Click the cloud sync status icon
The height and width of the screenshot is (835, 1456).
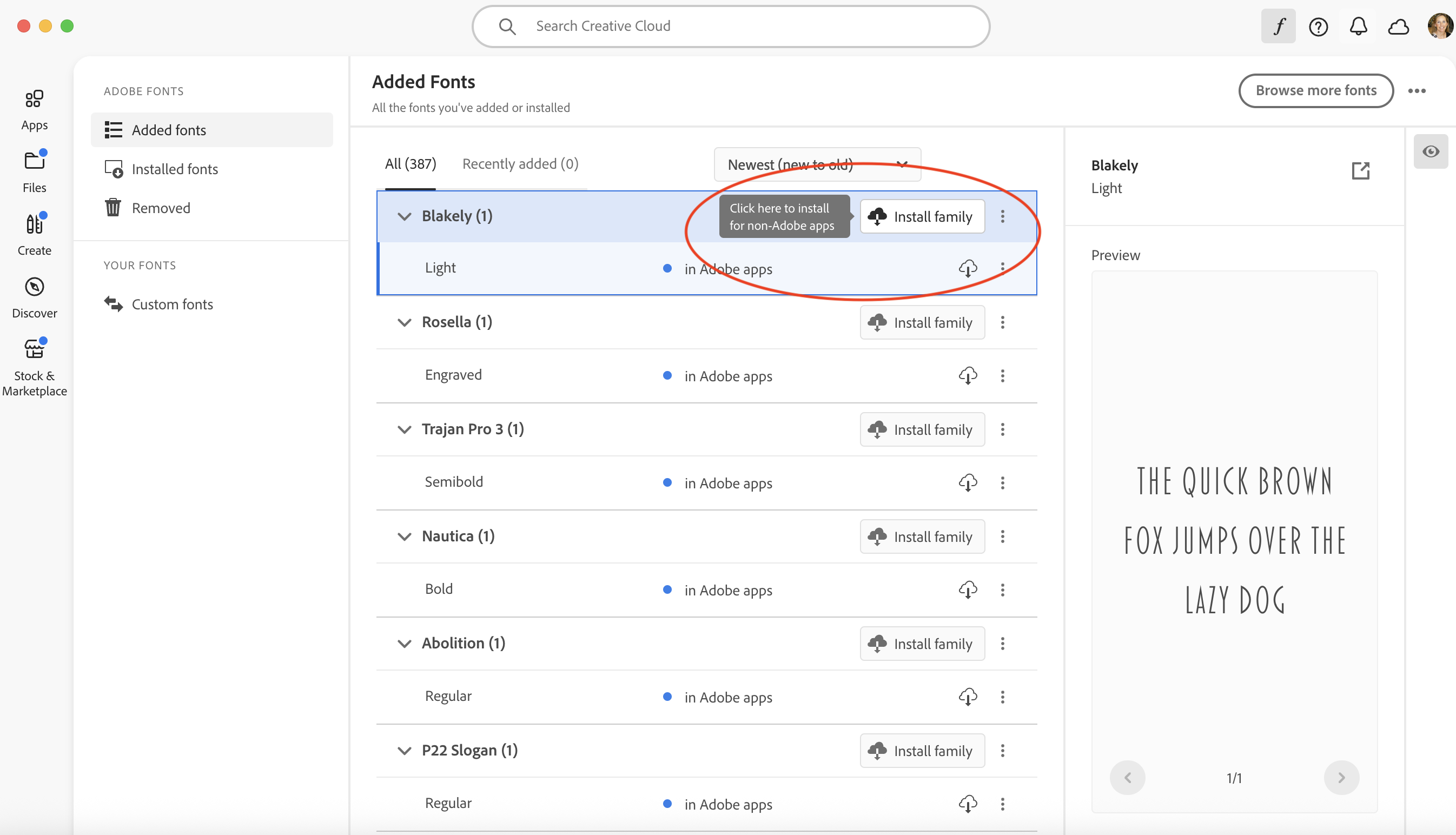[x=1399, y=26]
